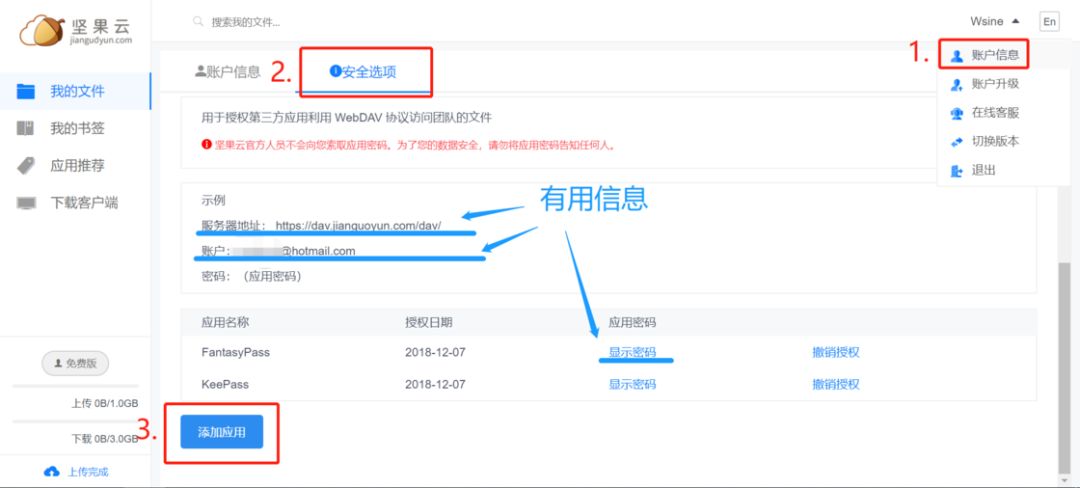Click the 切换版本 arrows icon
Viewport: 1080px width, 488px height.
[x=957, y=142]
